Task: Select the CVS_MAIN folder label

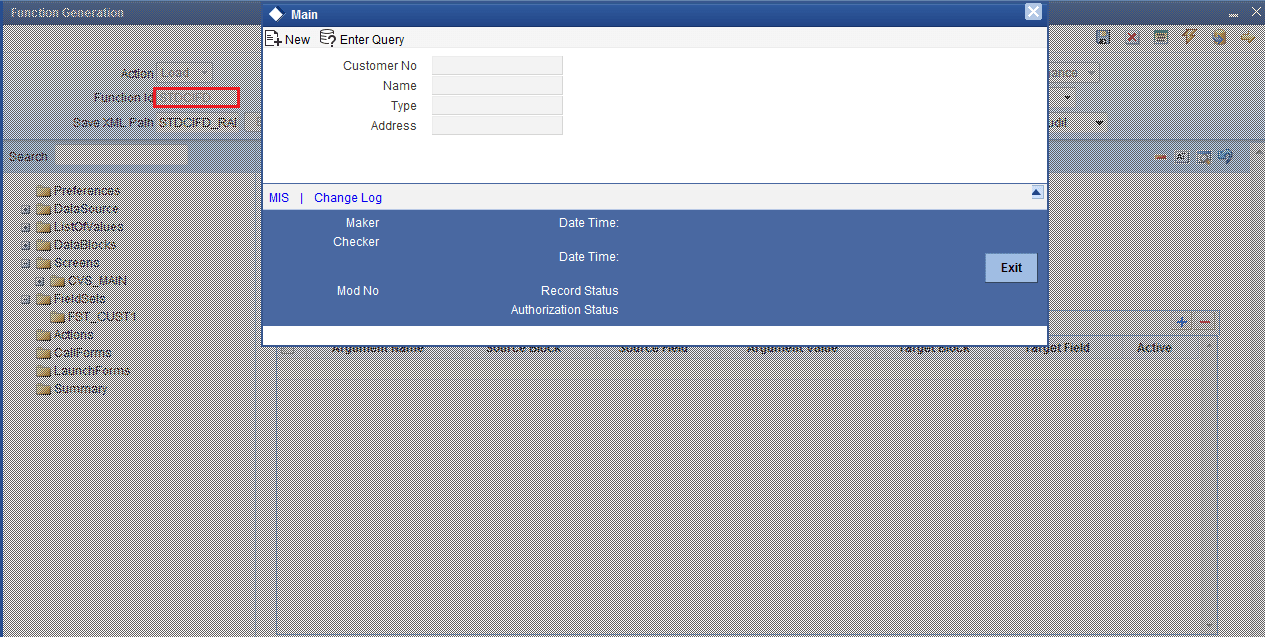Action: coord(97,281)
